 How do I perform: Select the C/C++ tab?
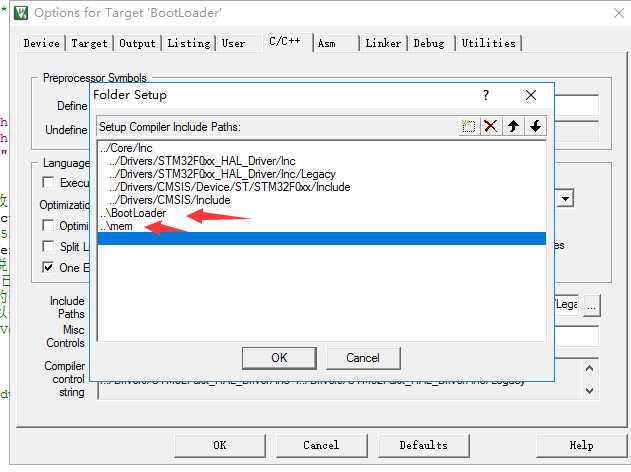[x=285, y=41]
